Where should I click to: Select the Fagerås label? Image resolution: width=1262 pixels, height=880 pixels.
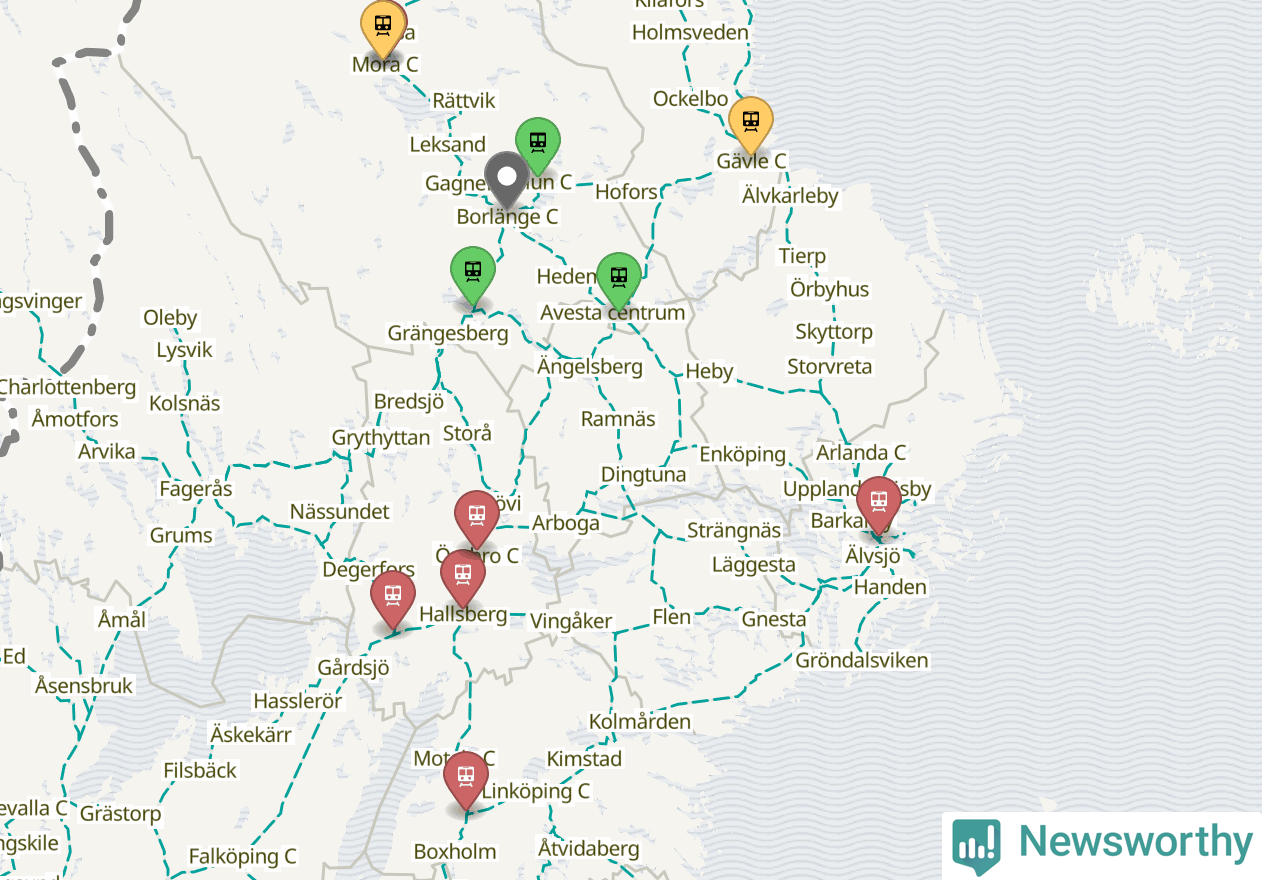tap(196, 489)
